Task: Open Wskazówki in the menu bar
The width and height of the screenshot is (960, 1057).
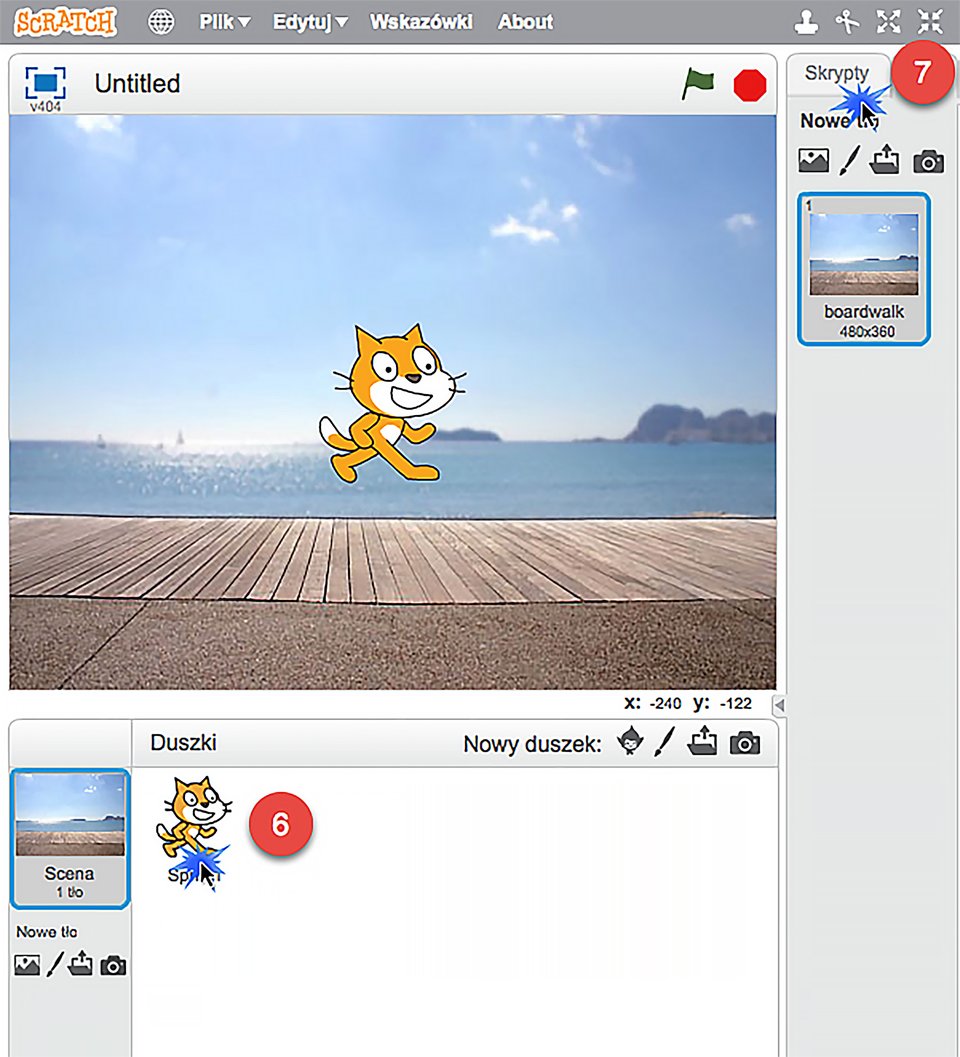Action: coord(421,22)
